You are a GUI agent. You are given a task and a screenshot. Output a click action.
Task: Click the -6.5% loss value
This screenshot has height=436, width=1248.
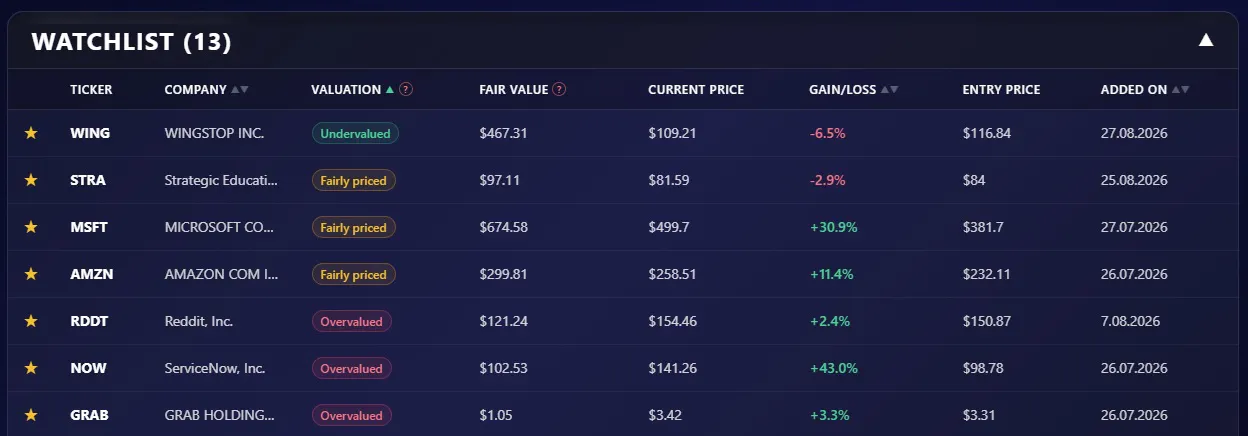(827, 133)
